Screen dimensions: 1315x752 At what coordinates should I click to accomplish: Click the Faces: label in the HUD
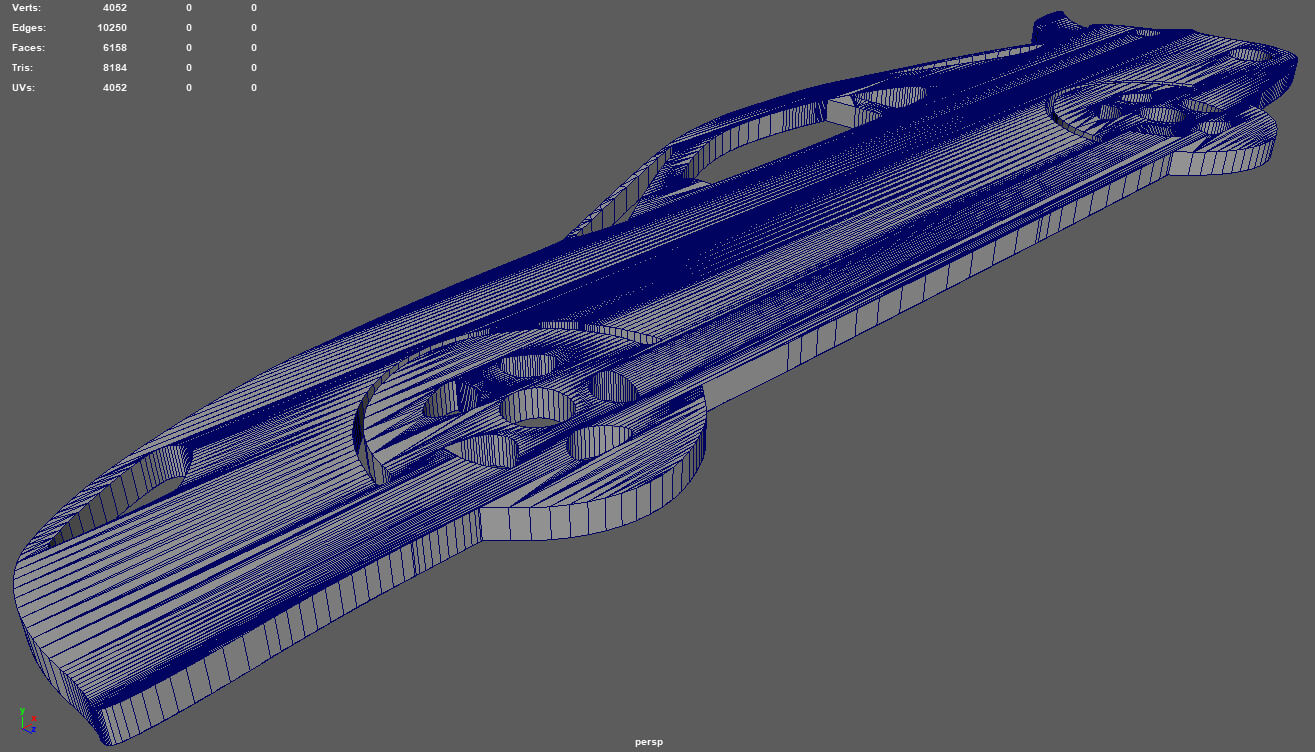(x=28, y=48)
